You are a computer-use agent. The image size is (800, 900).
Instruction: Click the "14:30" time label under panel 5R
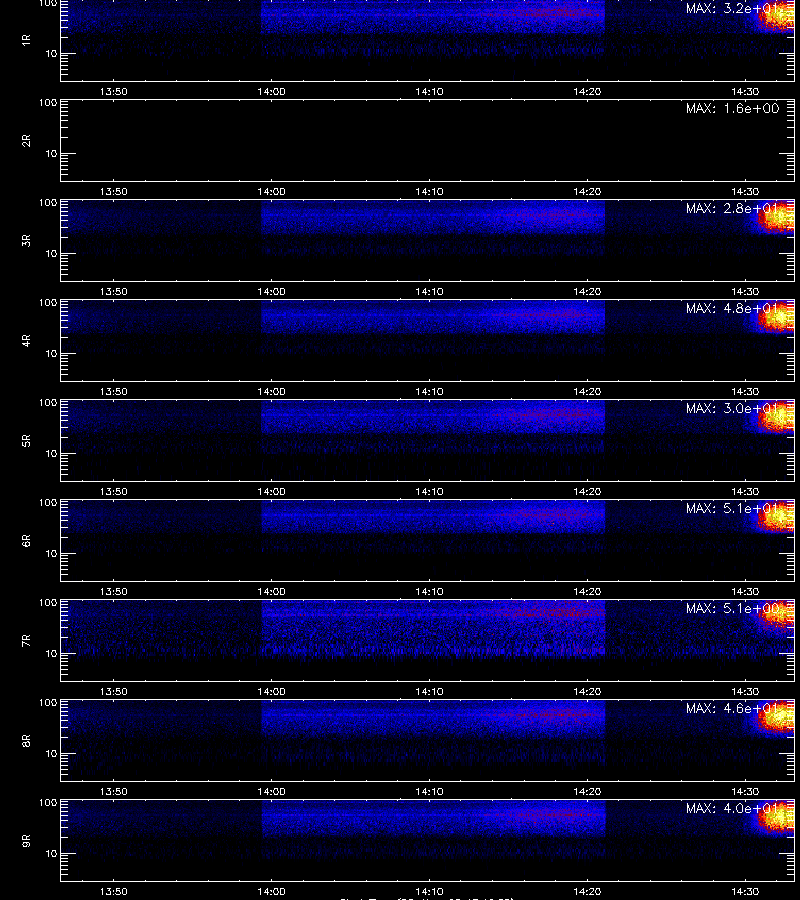point(745,491)
